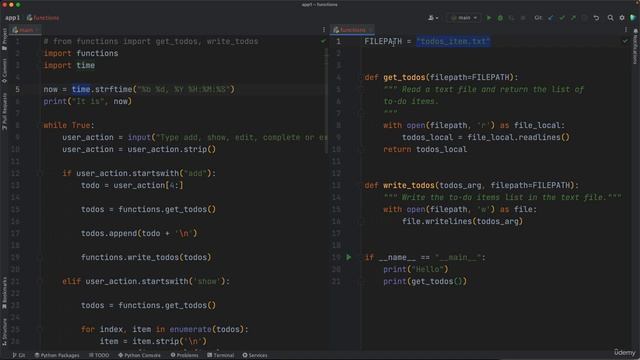Click the highlighted "todos_item.txt" string
This screenshot has width=640, height=360.
point(453,41)
